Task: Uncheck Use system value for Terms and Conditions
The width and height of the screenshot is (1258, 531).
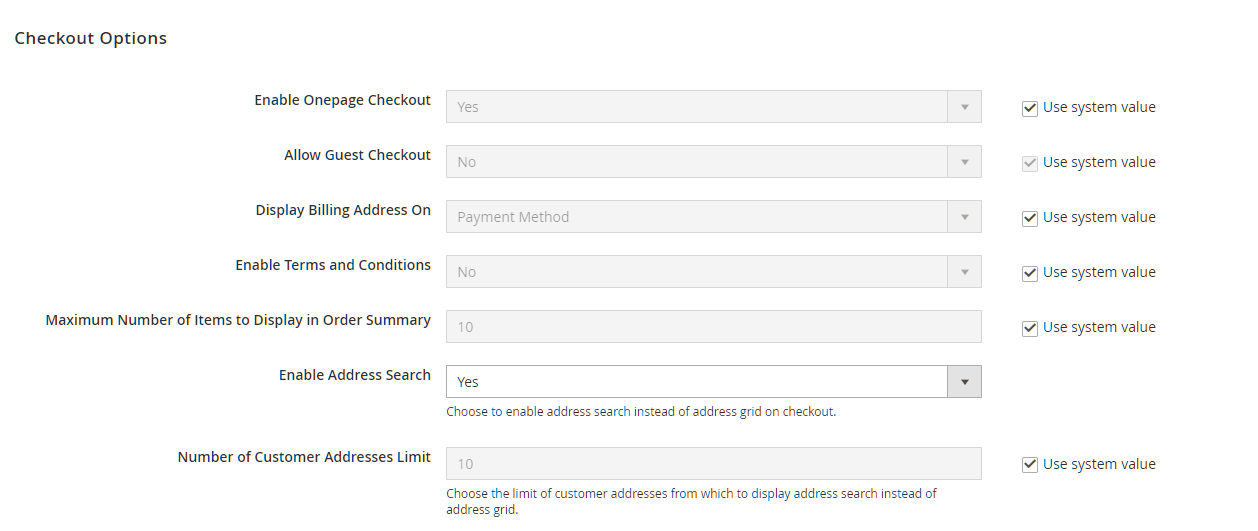Action: pyautogui.click(x=1030, y=273)
